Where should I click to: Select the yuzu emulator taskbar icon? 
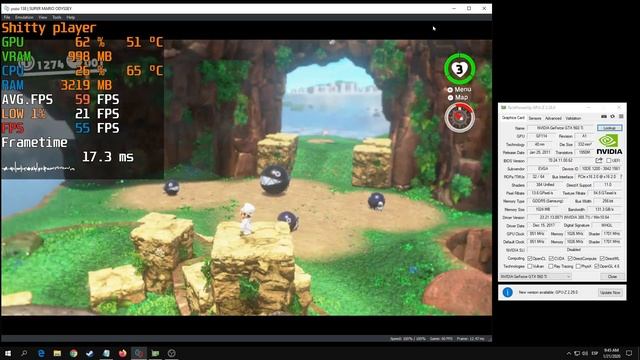tap(139, 353)
